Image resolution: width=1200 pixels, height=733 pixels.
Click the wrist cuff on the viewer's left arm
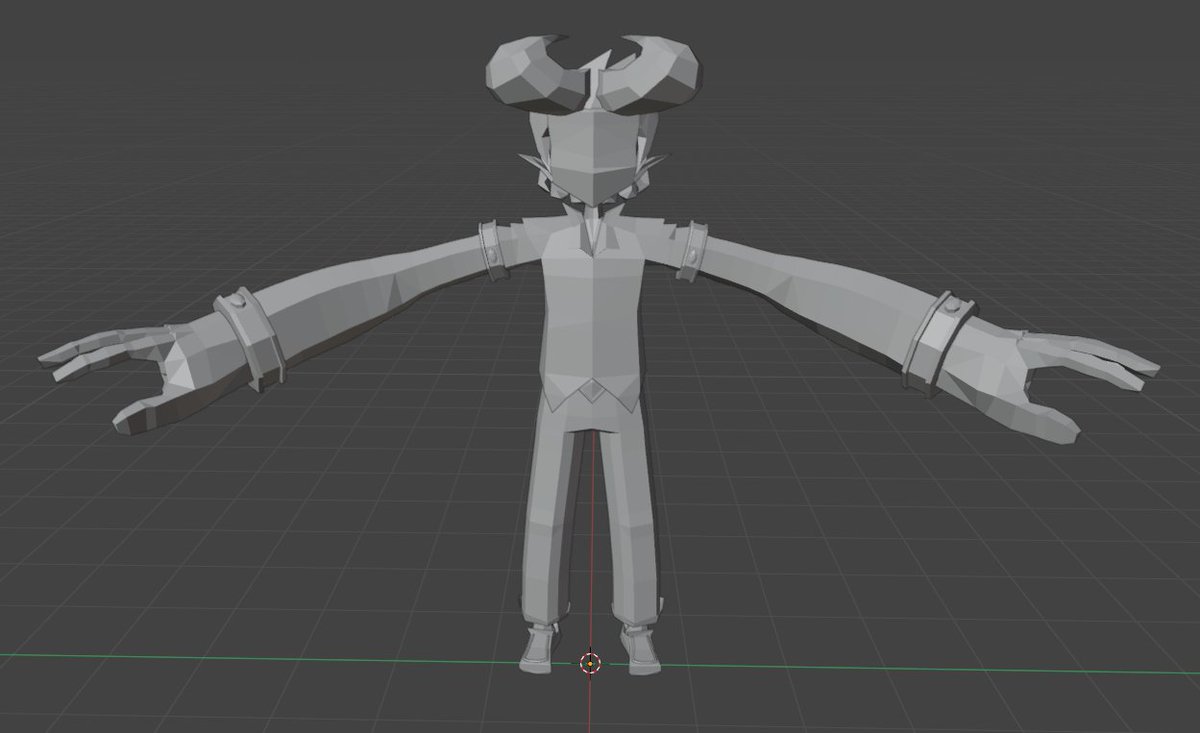(x=250, y=337)
